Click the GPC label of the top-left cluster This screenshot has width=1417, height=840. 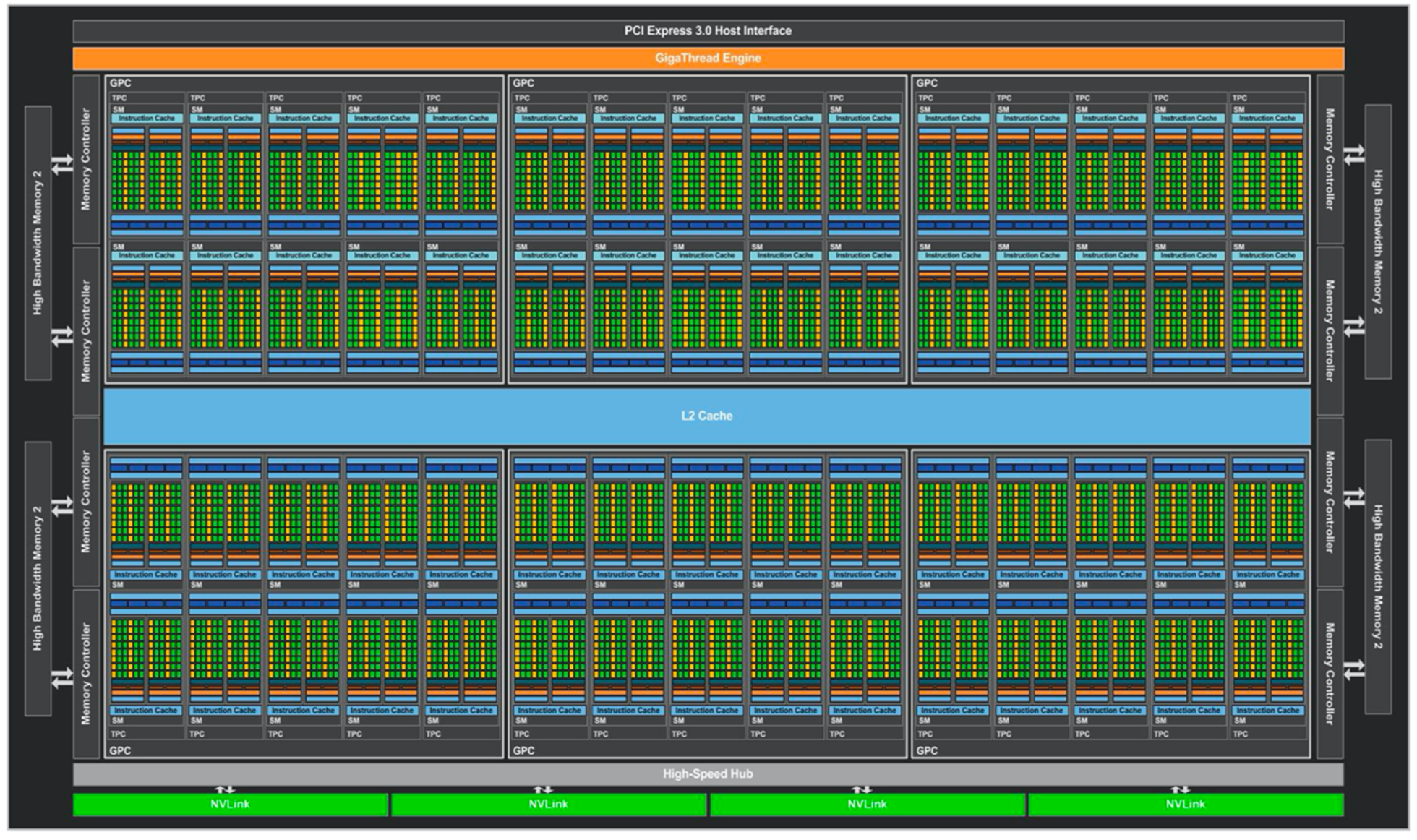(120, 83)
